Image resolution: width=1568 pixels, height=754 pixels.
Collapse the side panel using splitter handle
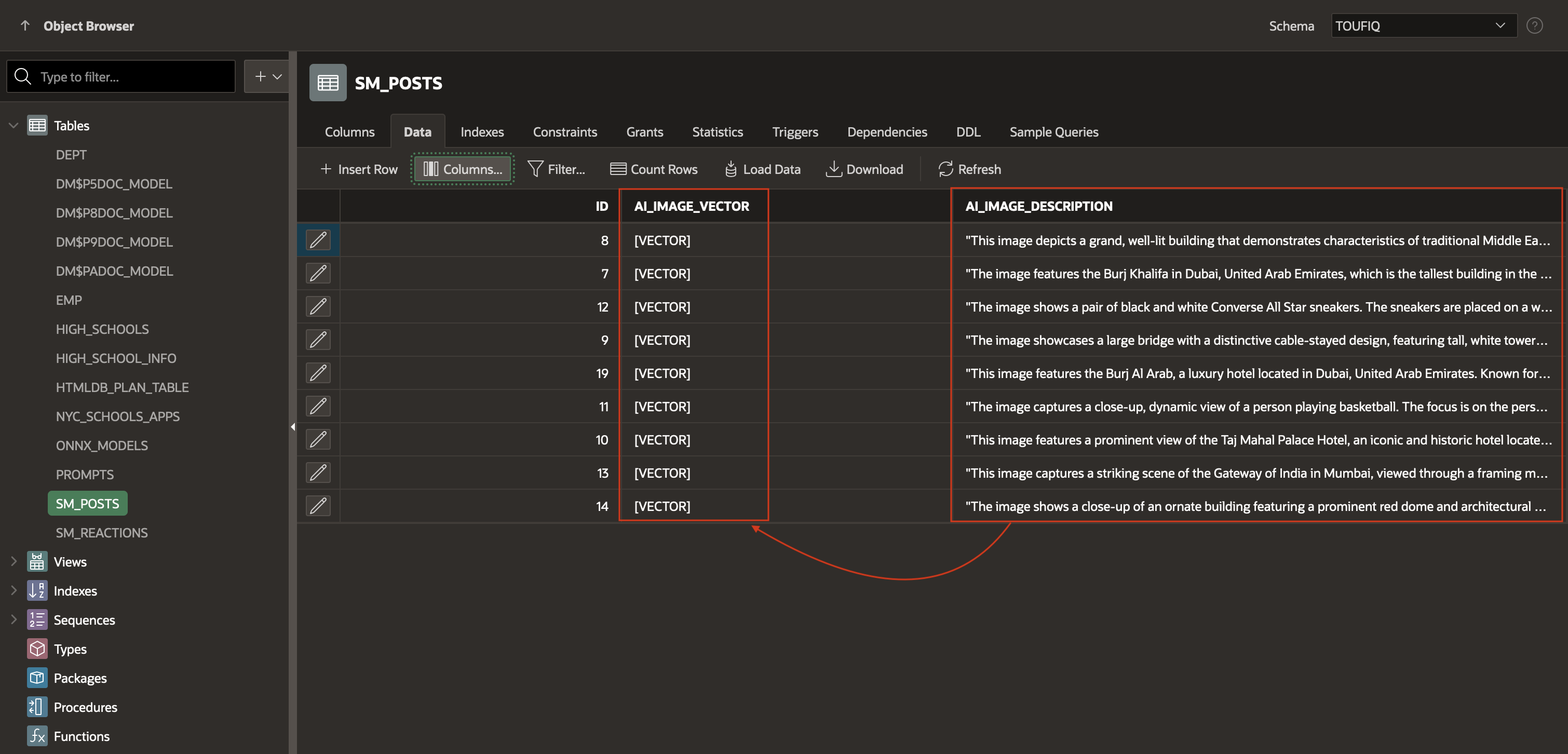293,427
